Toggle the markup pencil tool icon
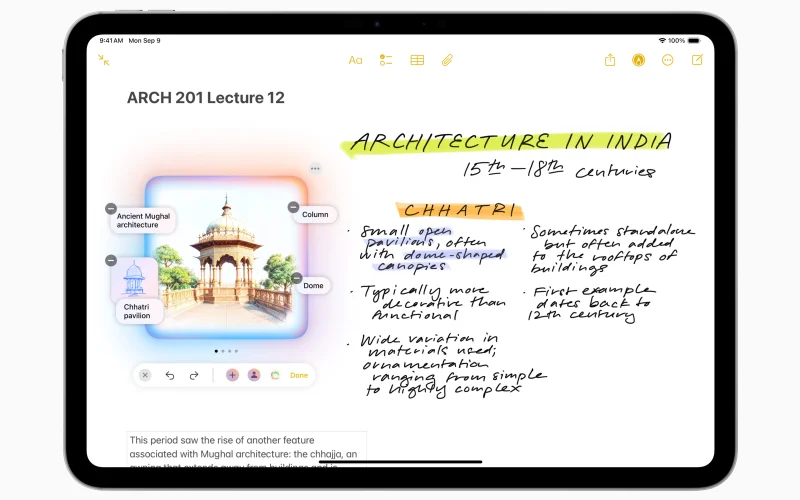This screenshot has height=500, width=800. click(638, 60)
